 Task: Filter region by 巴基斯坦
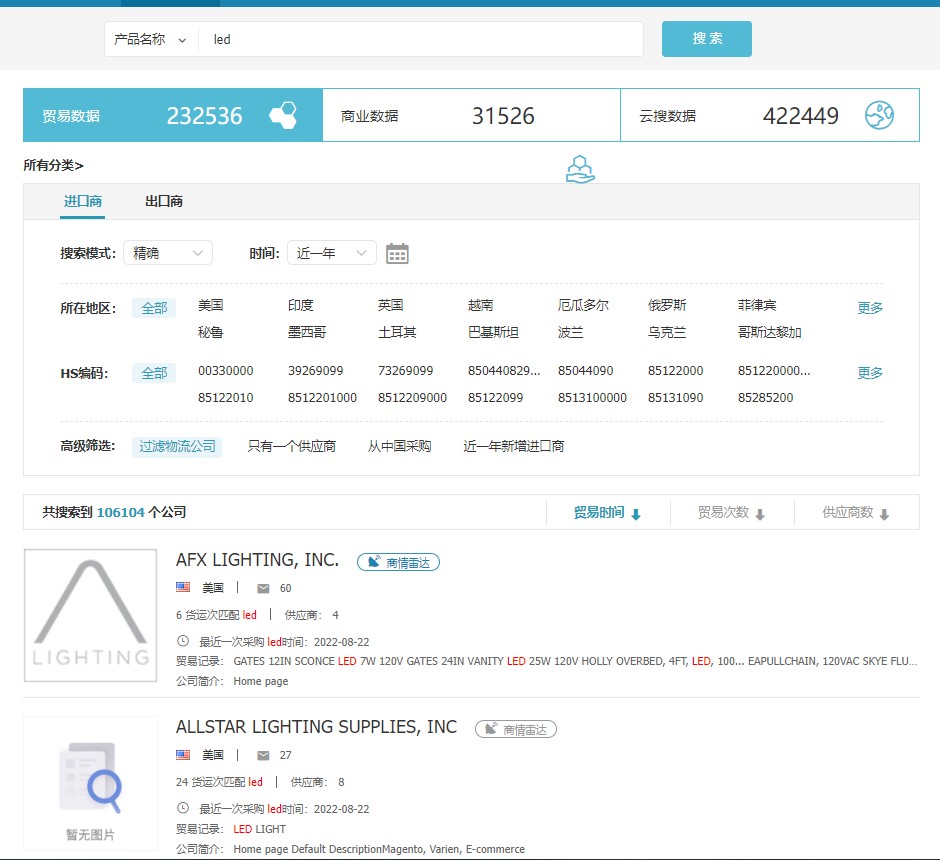click(x=493, y=332)
